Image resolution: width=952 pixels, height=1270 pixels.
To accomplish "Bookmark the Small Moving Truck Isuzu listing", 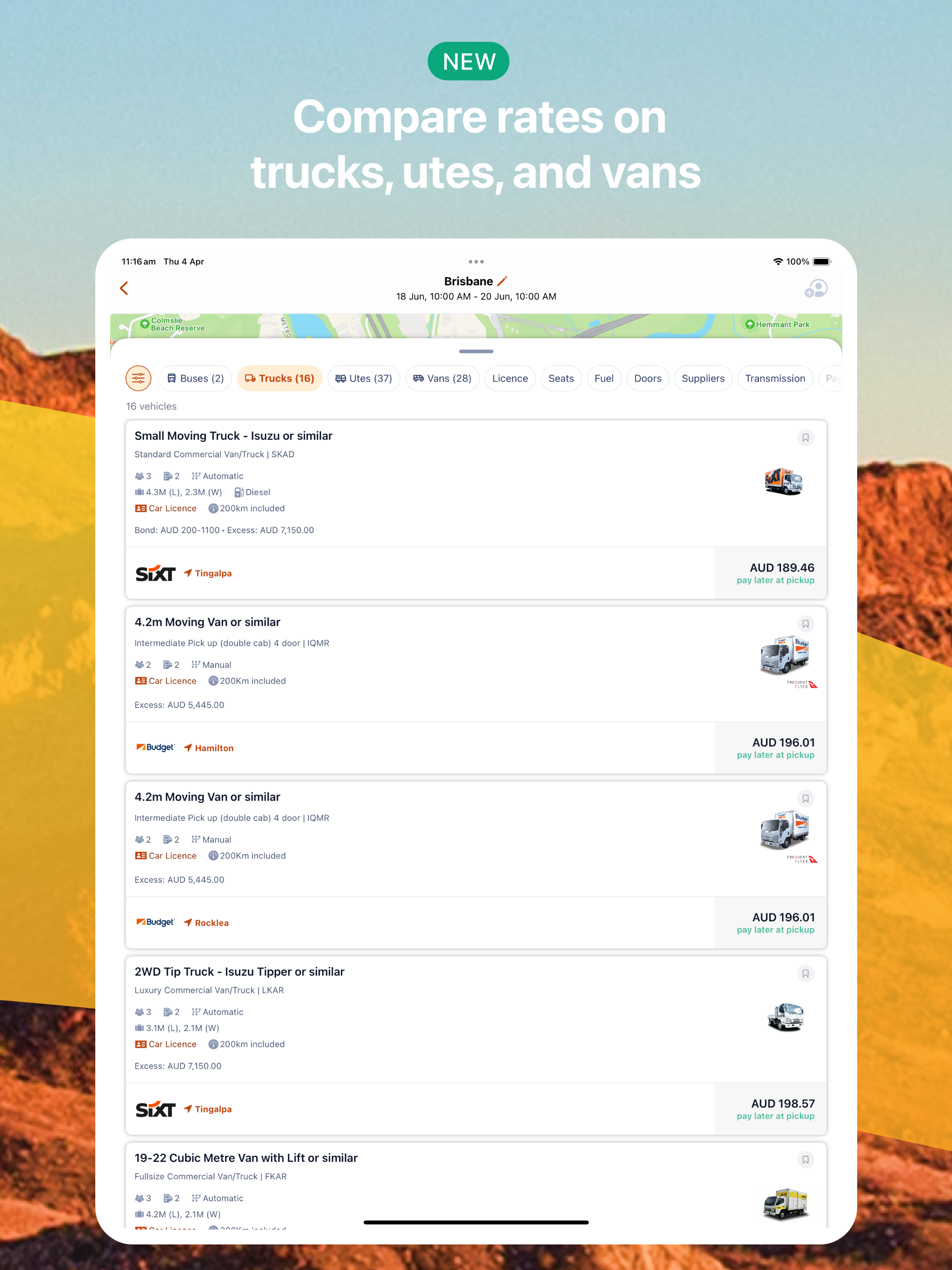I will (x=806, y=437).
